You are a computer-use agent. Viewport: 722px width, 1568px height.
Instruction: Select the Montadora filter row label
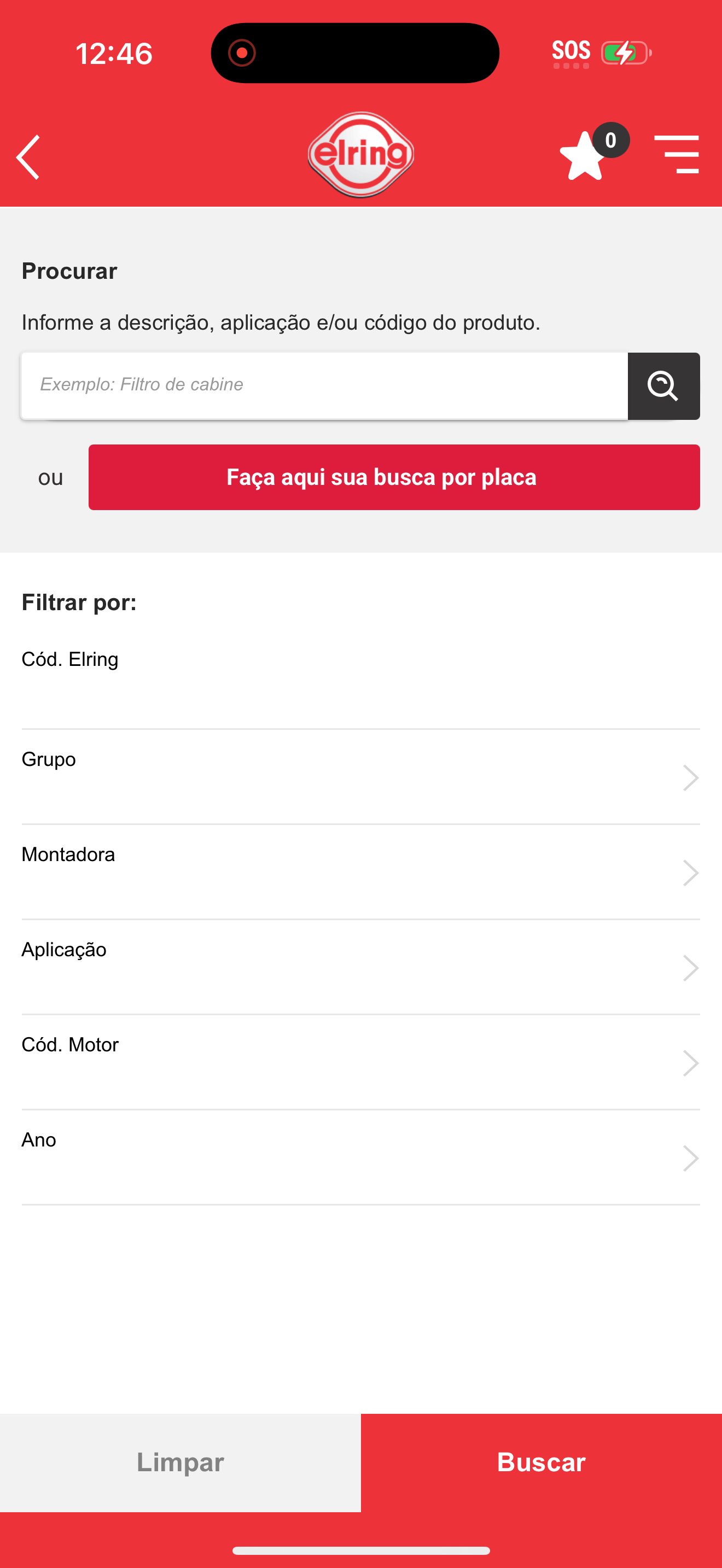pos(68,854)
